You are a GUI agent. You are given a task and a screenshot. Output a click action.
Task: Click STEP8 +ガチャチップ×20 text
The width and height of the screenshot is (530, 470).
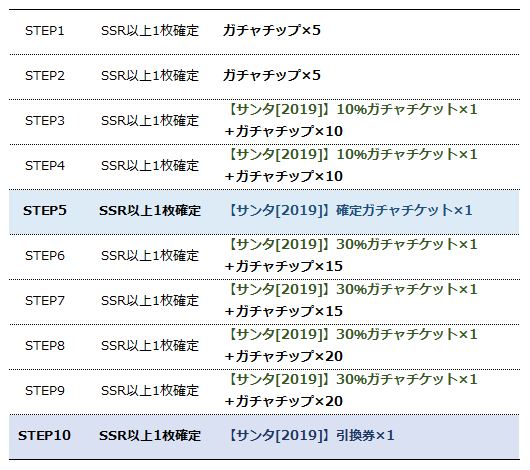pyautogui.click(x=283, y=356)
